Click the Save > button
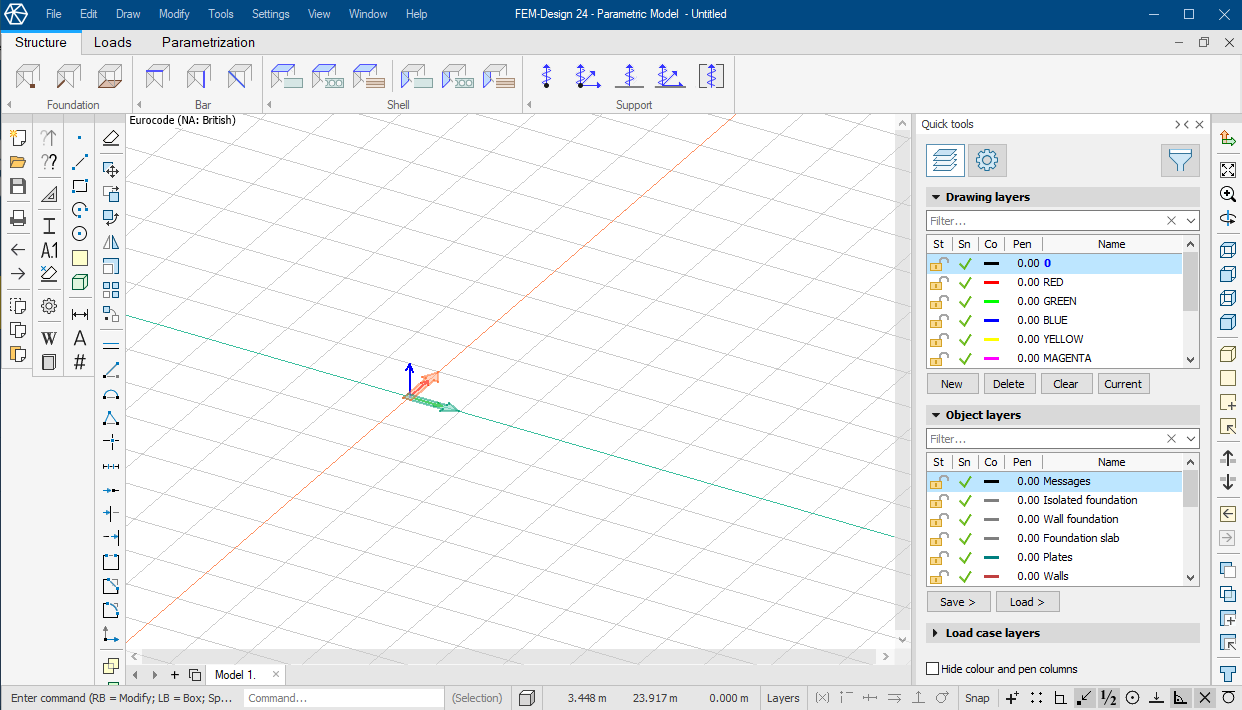The image size is (1242, 710). (958, 602)
